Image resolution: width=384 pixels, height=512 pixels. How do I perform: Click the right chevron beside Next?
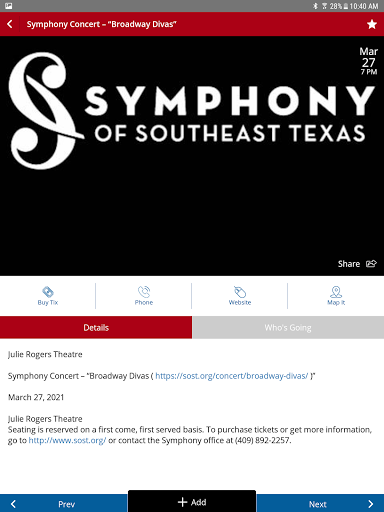coord(371,504)
